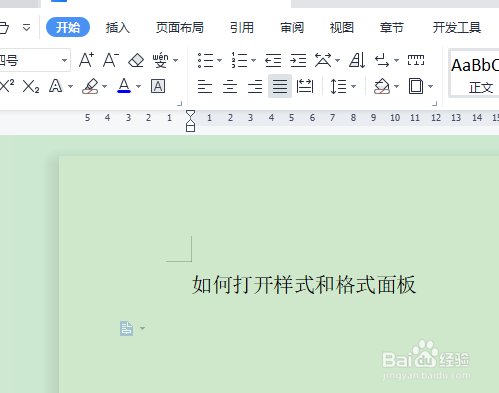Align text left
This screenshot has height=393, width=499.
[x=205, y=86]
